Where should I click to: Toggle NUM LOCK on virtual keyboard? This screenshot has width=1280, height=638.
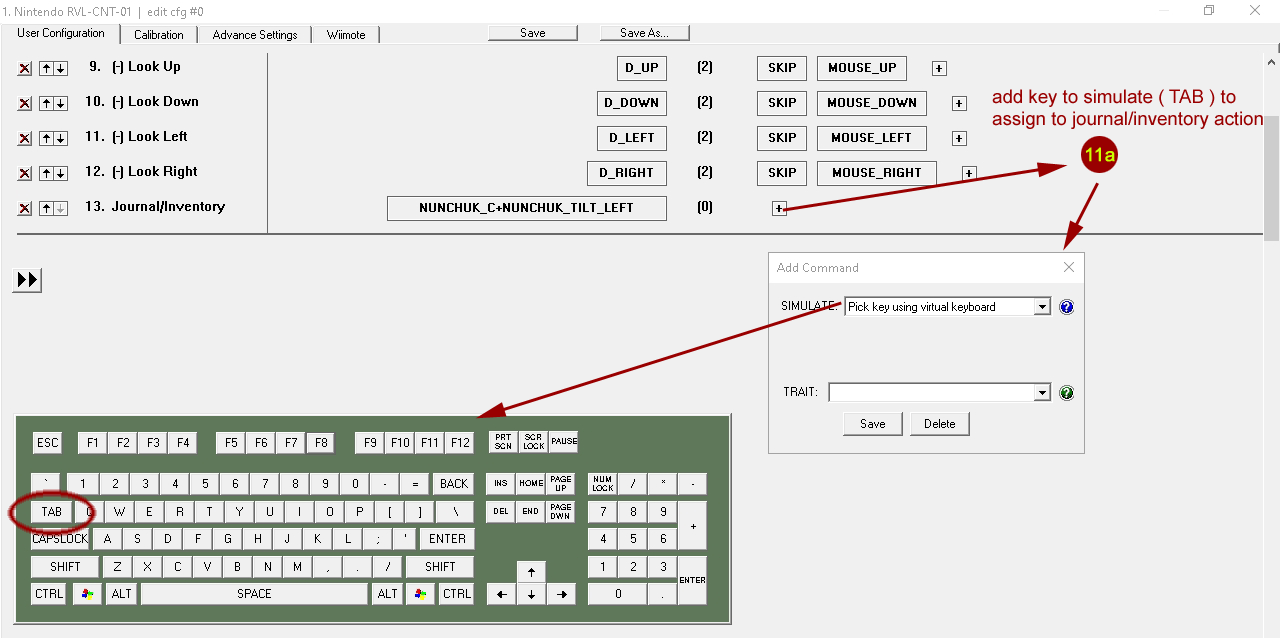point(602,484)
